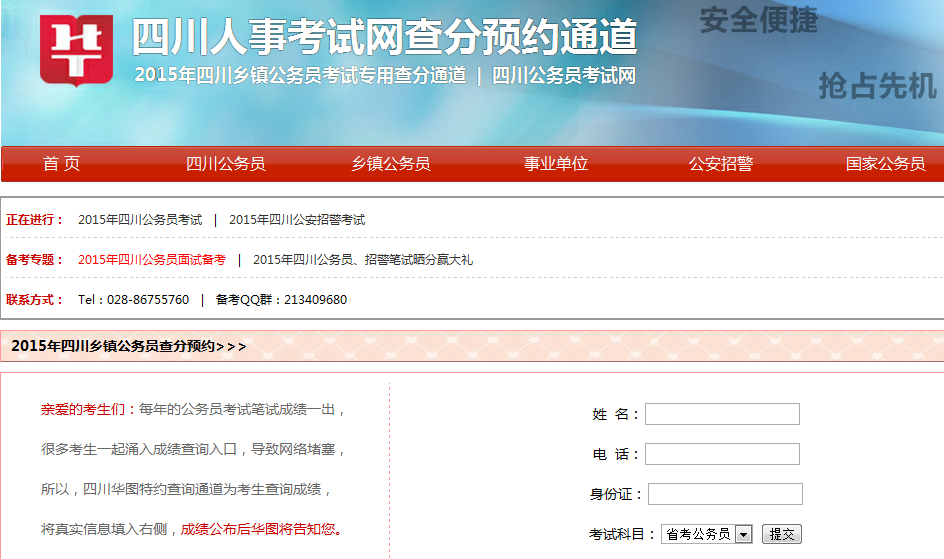
Task: Click the 2015年四川乡镇公务员查分预约 heading
Action: click(129, 346)
